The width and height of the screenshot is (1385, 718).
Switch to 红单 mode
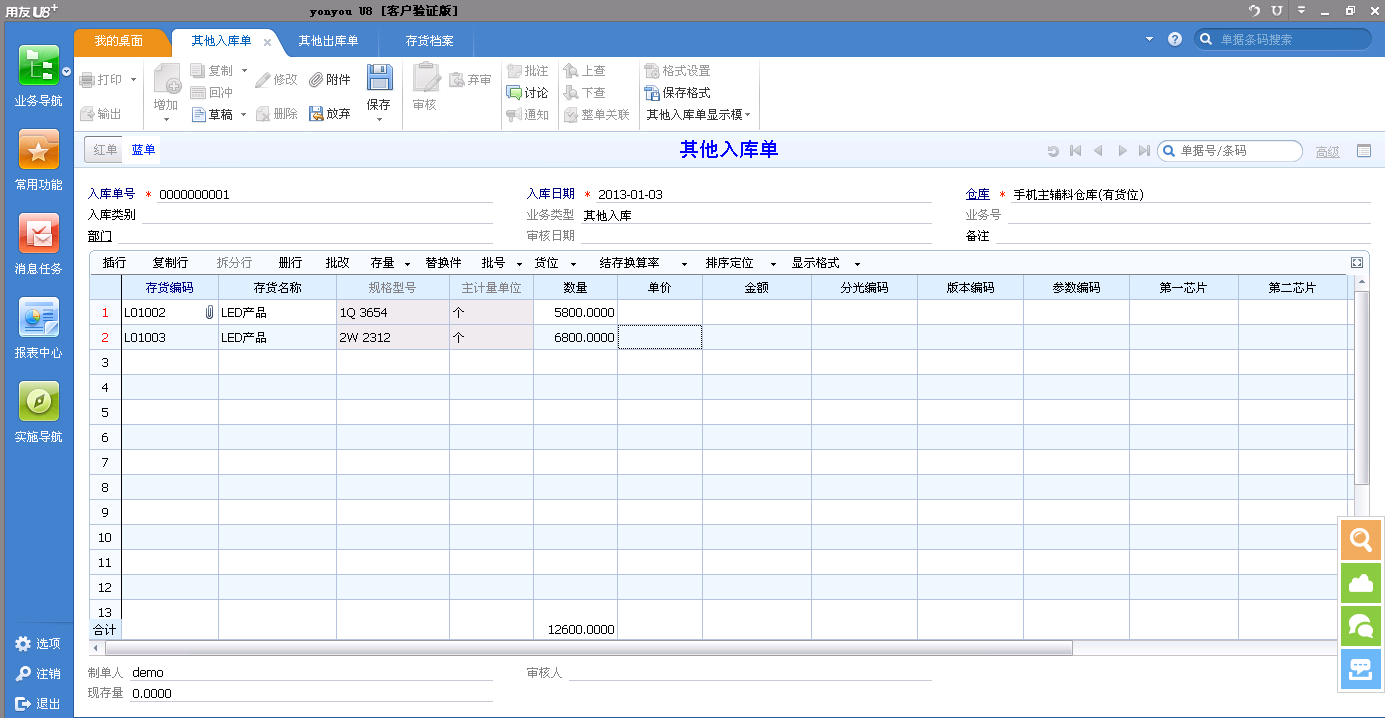(107, 149)
